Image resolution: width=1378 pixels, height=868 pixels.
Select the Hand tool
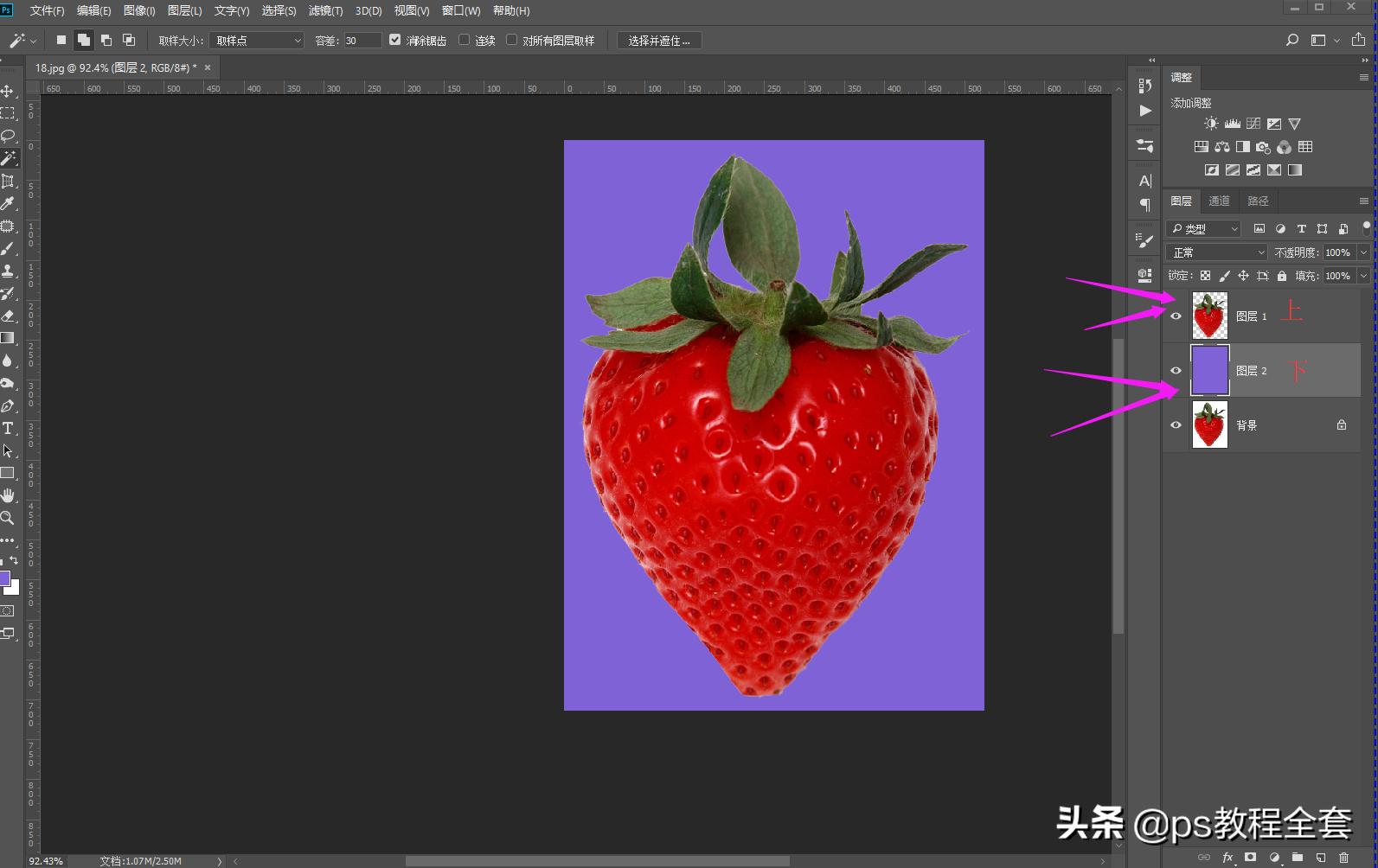coord(8,495)
